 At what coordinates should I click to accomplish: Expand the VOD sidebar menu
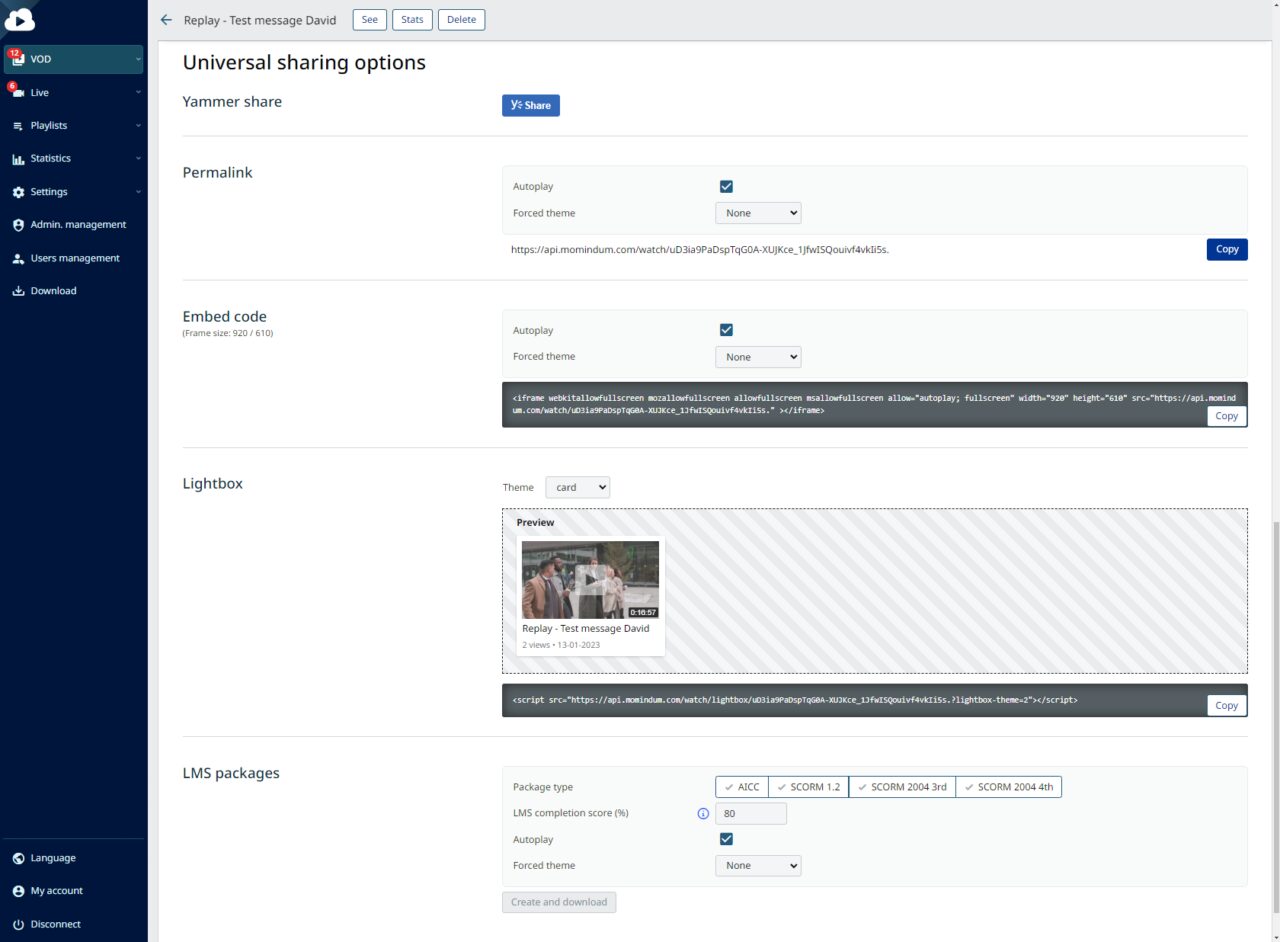[73, 59]
